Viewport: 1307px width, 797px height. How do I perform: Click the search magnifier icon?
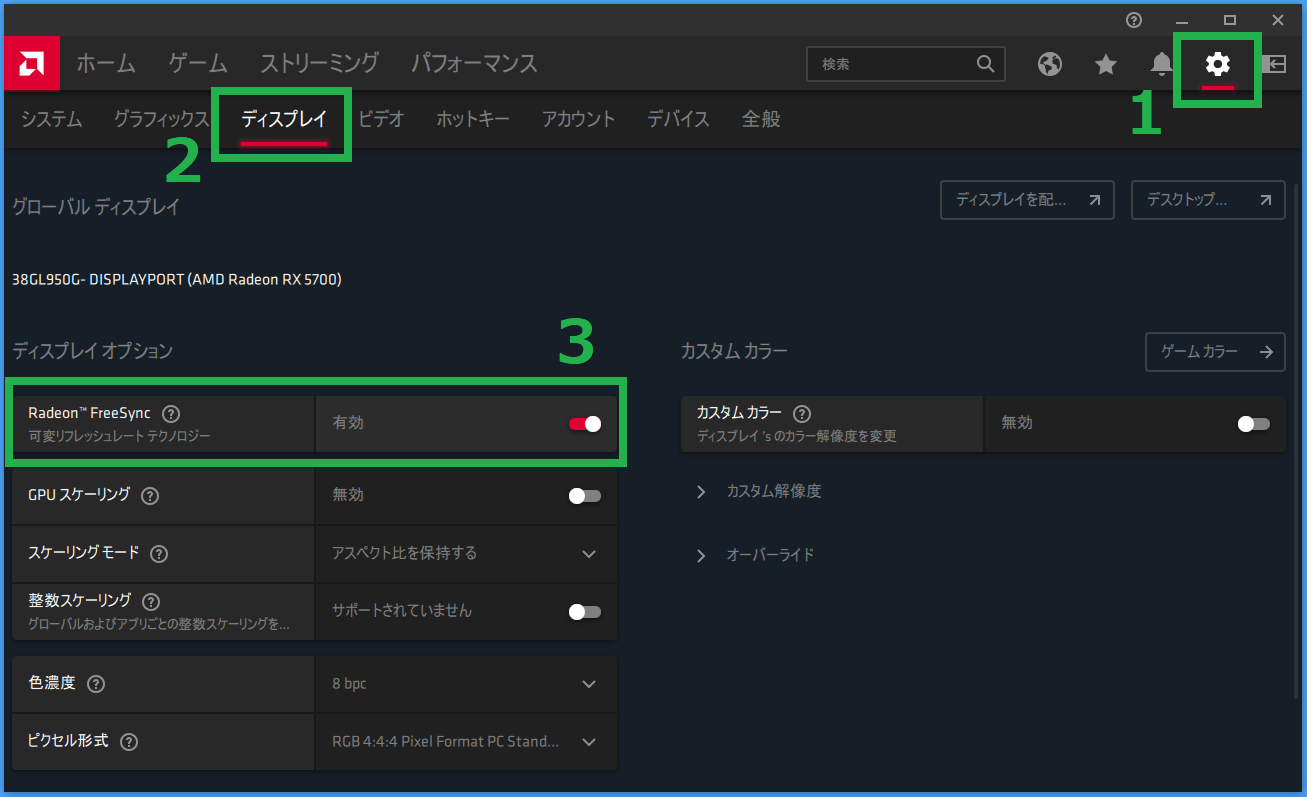985,64
